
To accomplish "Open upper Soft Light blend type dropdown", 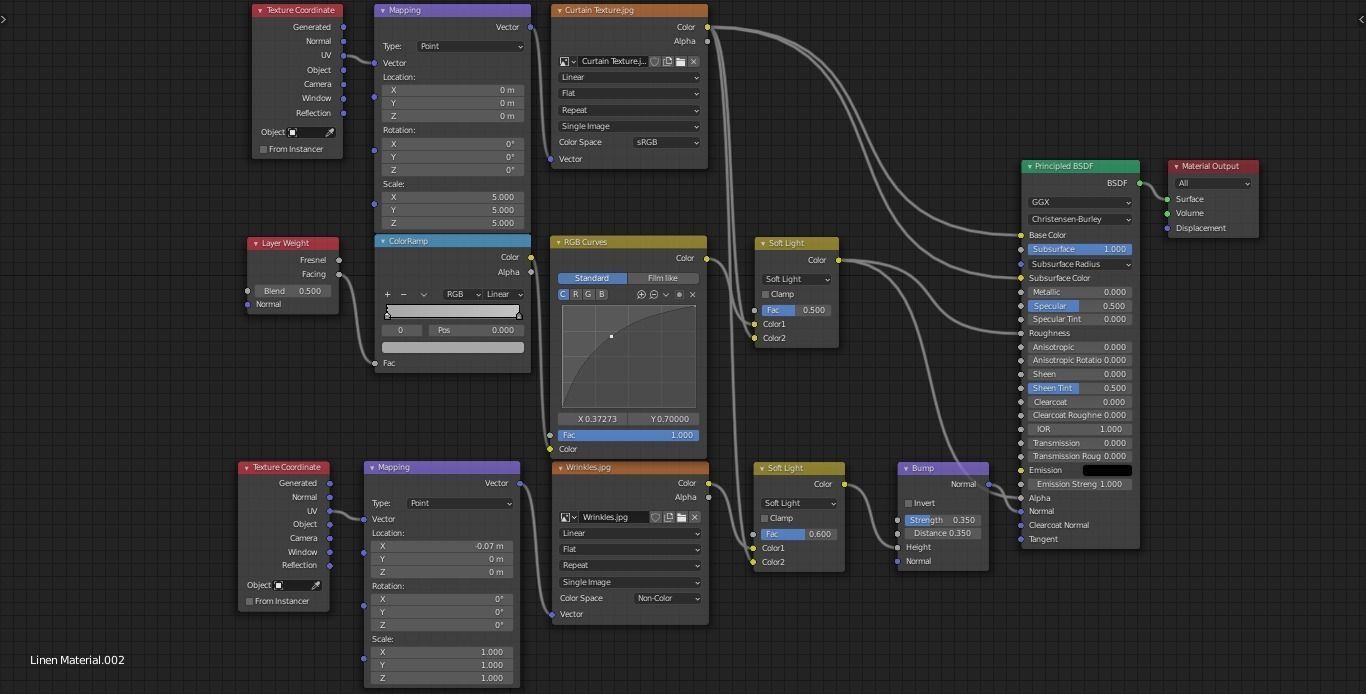I will point(797,280).
